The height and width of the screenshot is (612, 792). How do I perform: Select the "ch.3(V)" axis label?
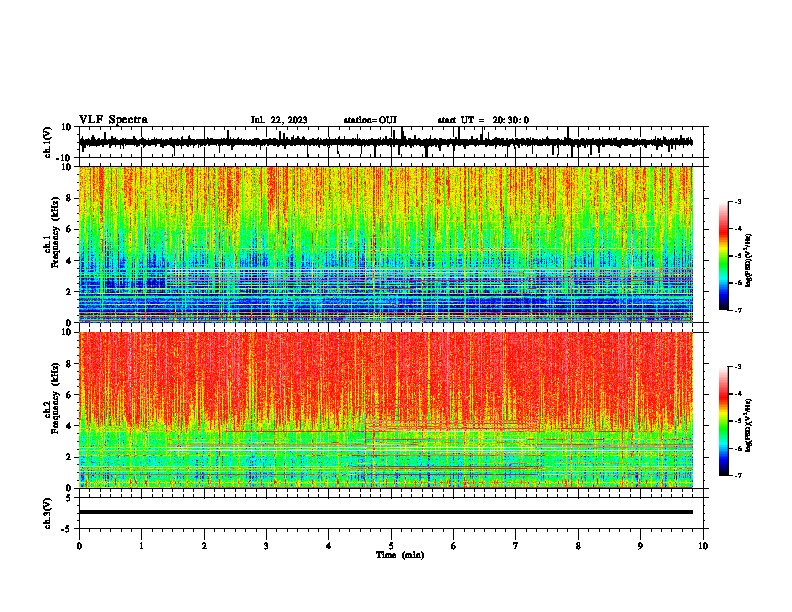click(x=48, y=513)
